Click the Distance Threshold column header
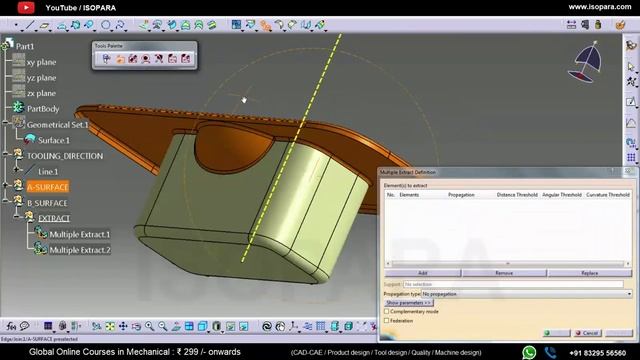 [517, 195]
